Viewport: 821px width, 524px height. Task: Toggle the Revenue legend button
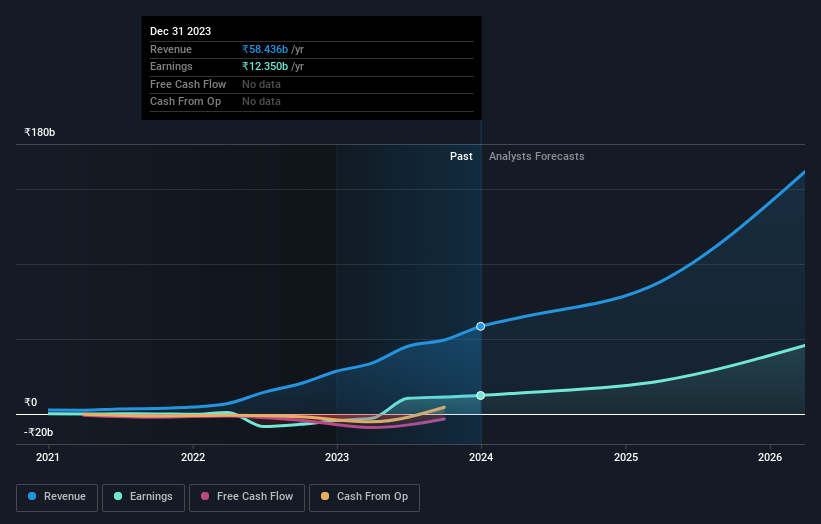pos(57,497)
